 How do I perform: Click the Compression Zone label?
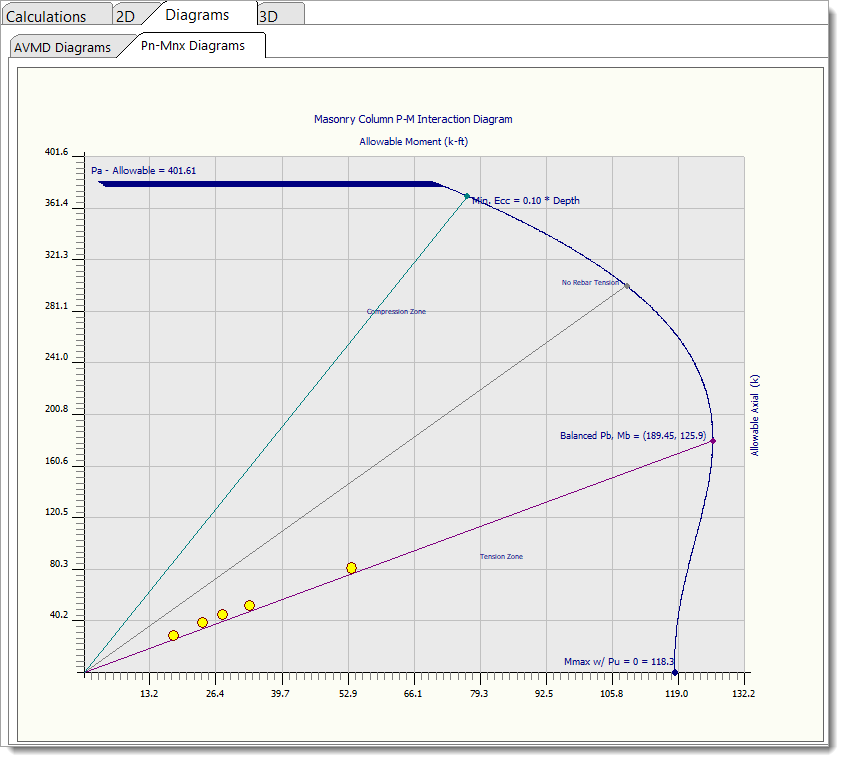click(396, 312)
